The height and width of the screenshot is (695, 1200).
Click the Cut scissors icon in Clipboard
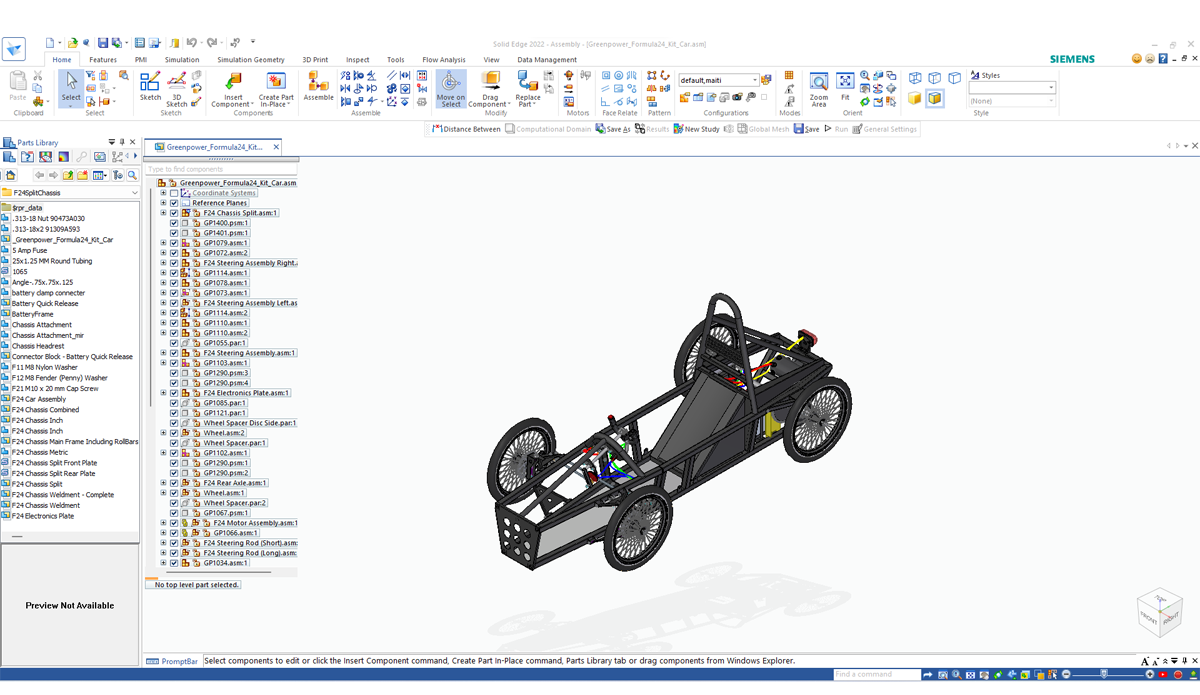coord(38,76)
